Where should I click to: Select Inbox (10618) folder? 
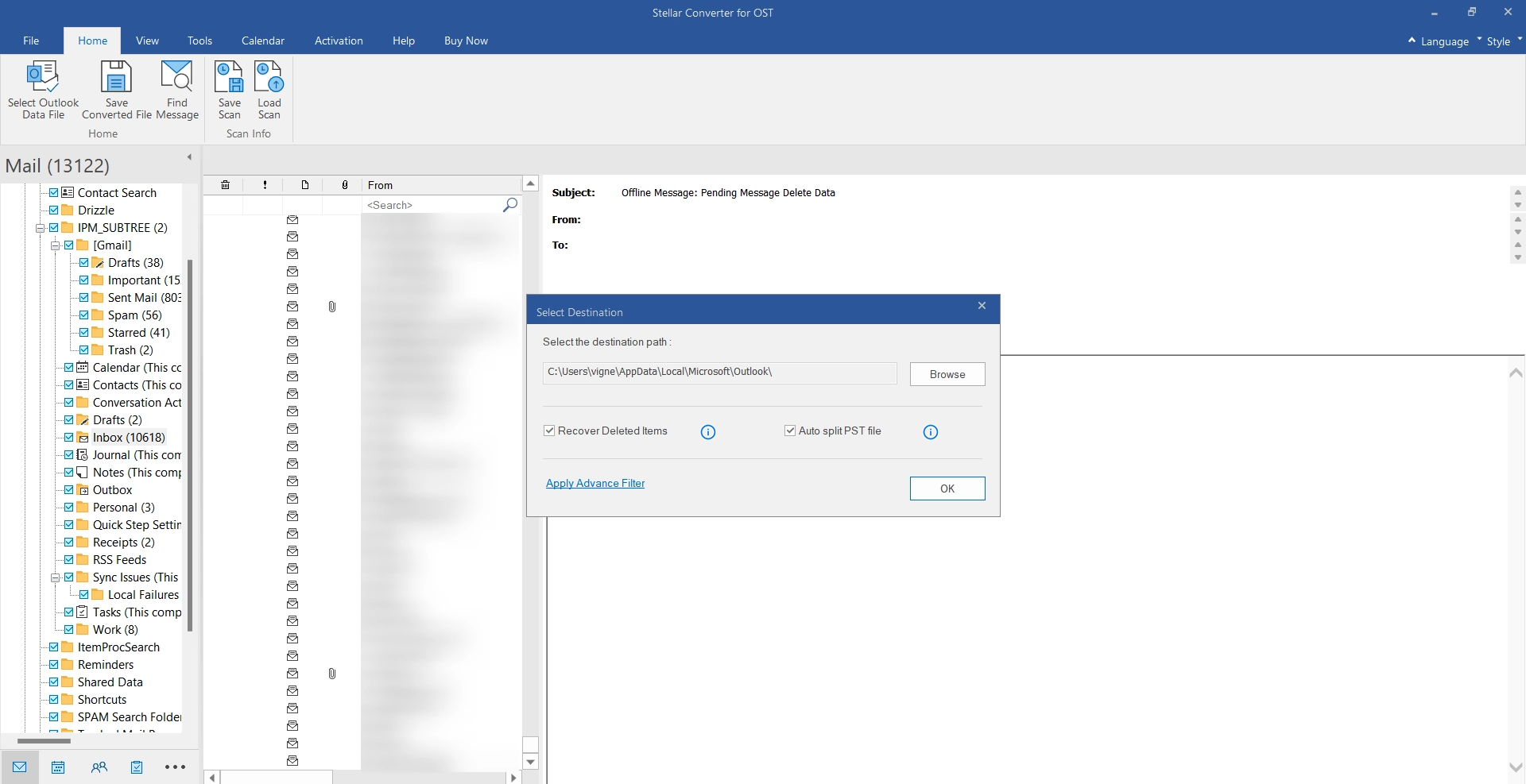[x=129, y=438]
